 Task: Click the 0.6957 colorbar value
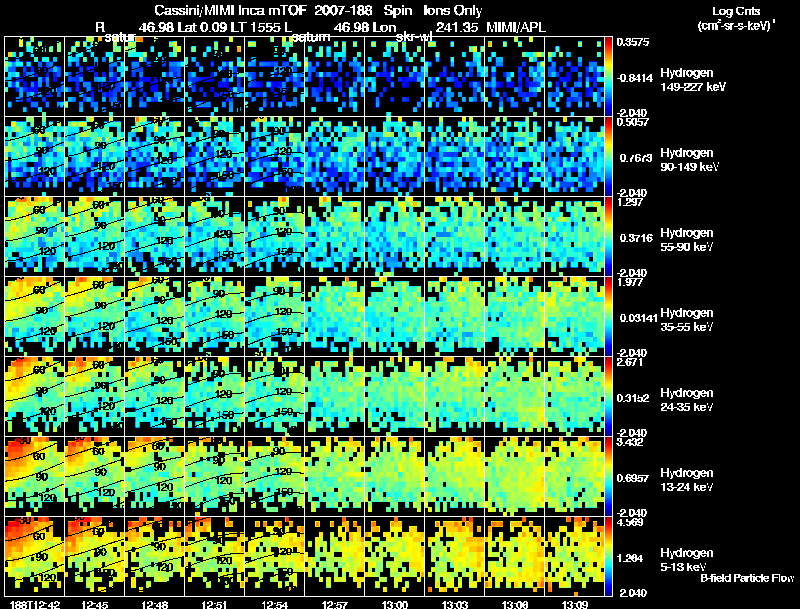point(633,478)
